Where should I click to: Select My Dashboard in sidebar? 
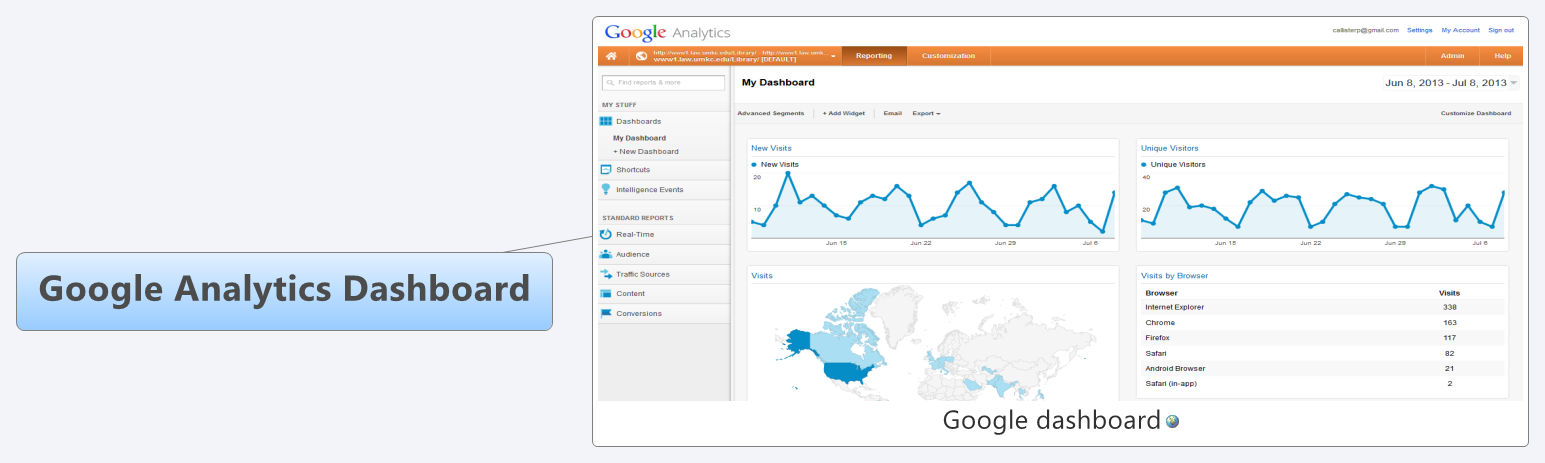point(640,138)
